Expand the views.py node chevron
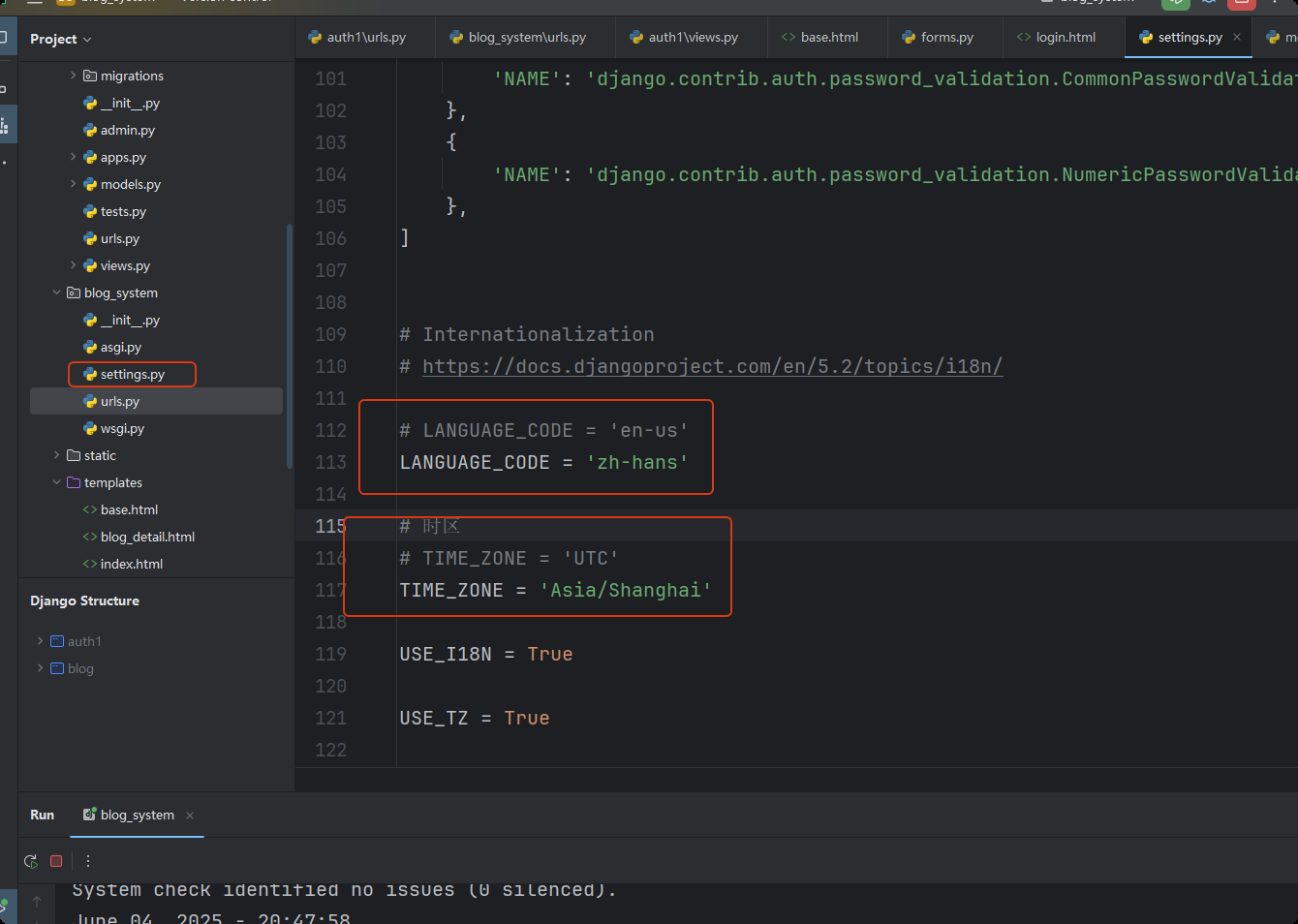 point(73,265)
